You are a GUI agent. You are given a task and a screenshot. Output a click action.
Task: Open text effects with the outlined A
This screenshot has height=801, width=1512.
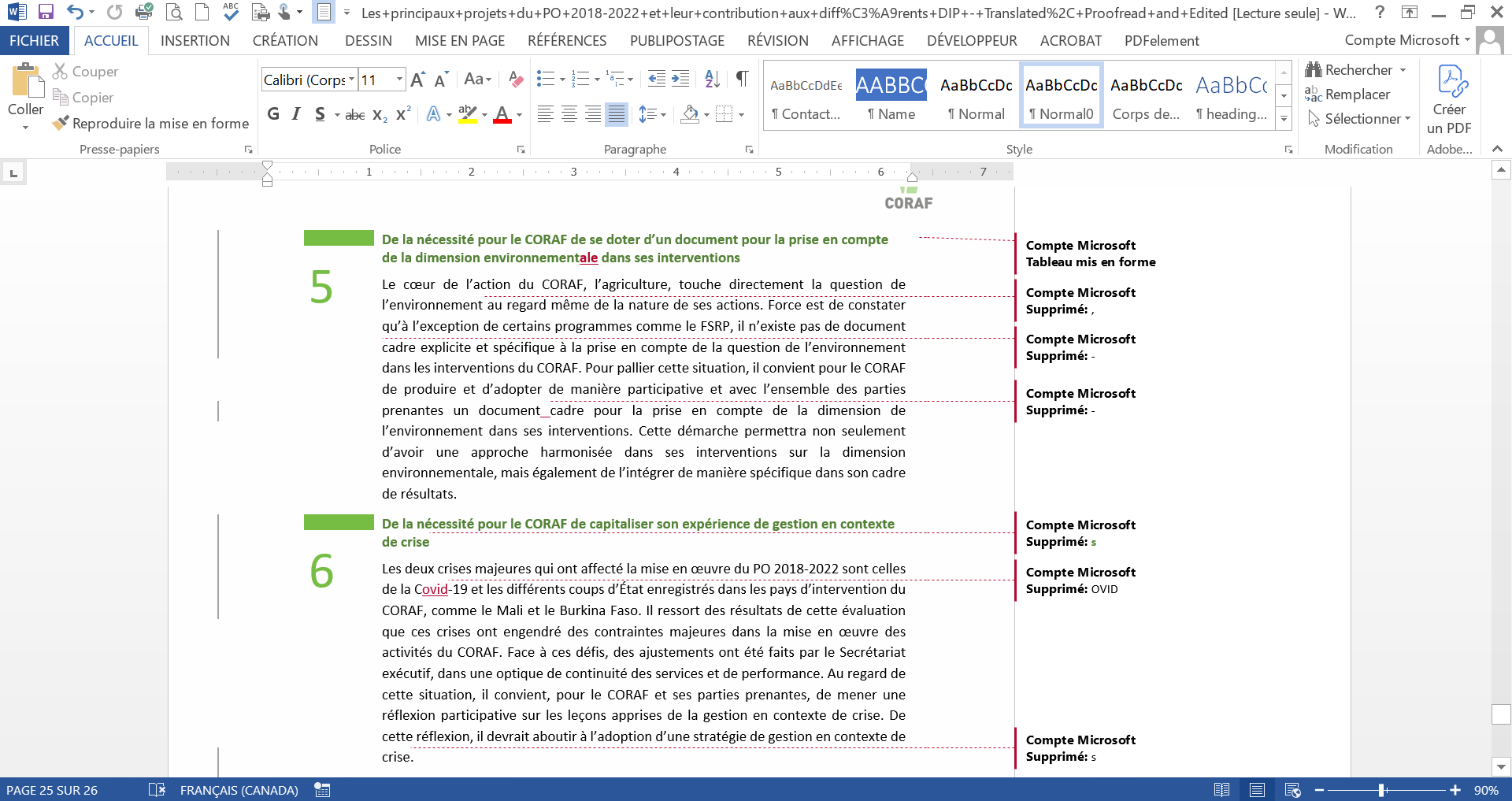[433, 114]
